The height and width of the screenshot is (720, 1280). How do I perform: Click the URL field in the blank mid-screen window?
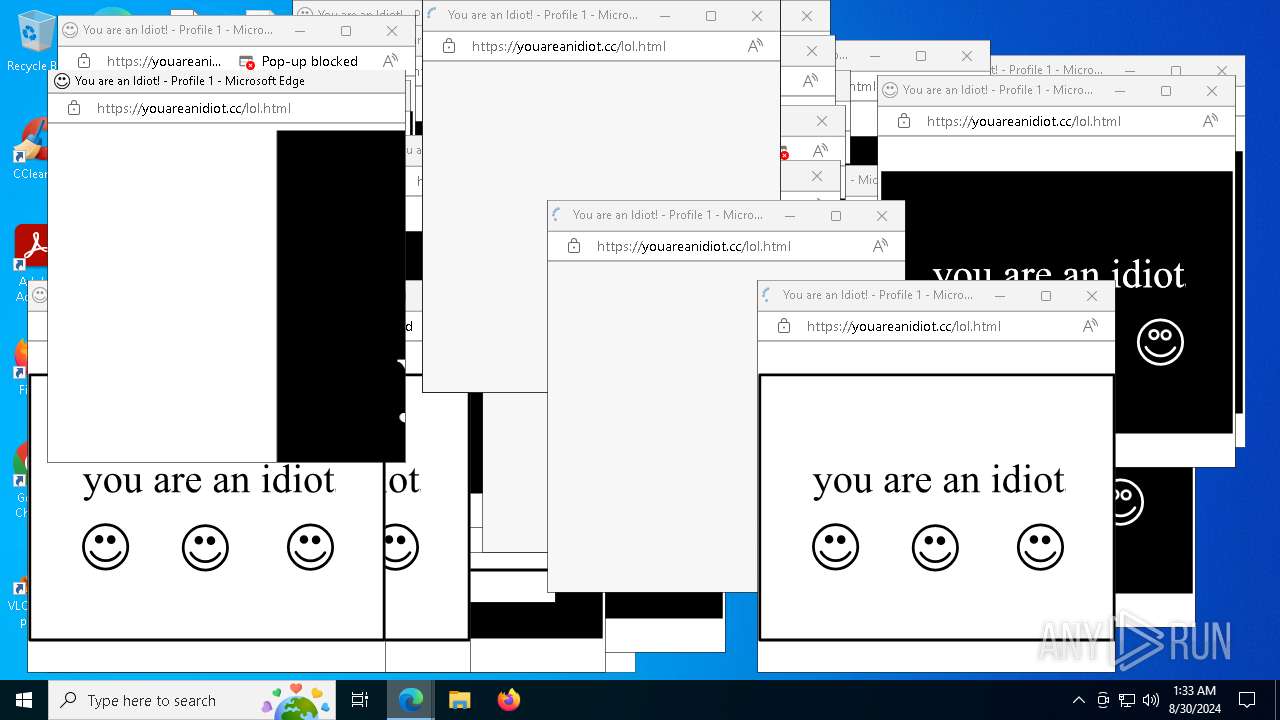pyautogui.click(x=694, y=246)
